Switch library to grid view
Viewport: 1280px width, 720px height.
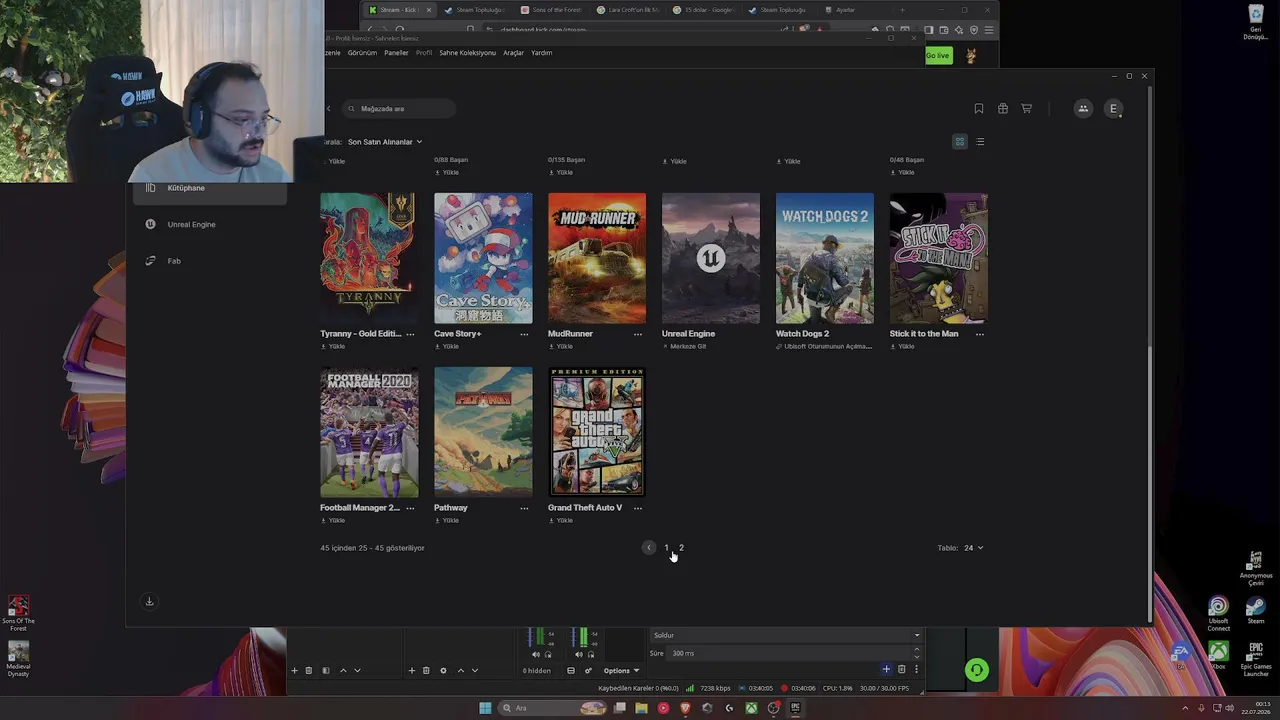click(x=960, y=142)
